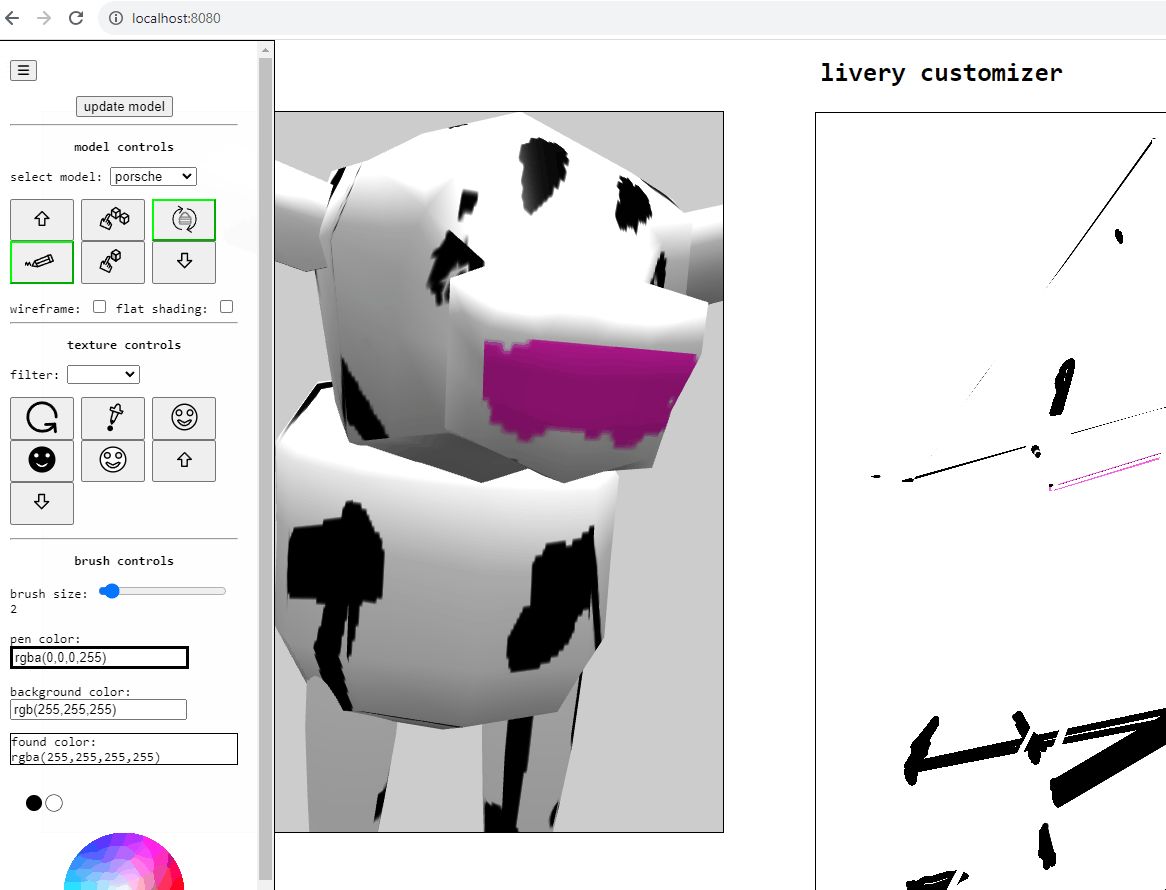Click the background color input field
Viewport: 1166px width, 890px height.
pyautogui.click(x=98, y=709)
